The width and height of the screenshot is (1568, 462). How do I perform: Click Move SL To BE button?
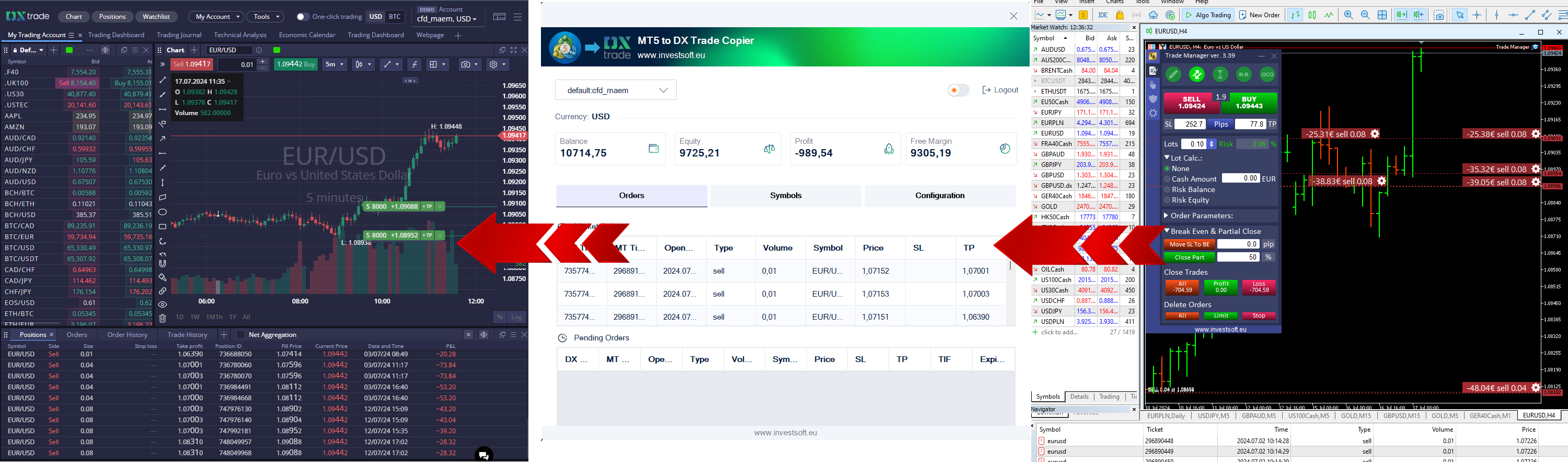pyautogui.click(x=1190, y=244)
